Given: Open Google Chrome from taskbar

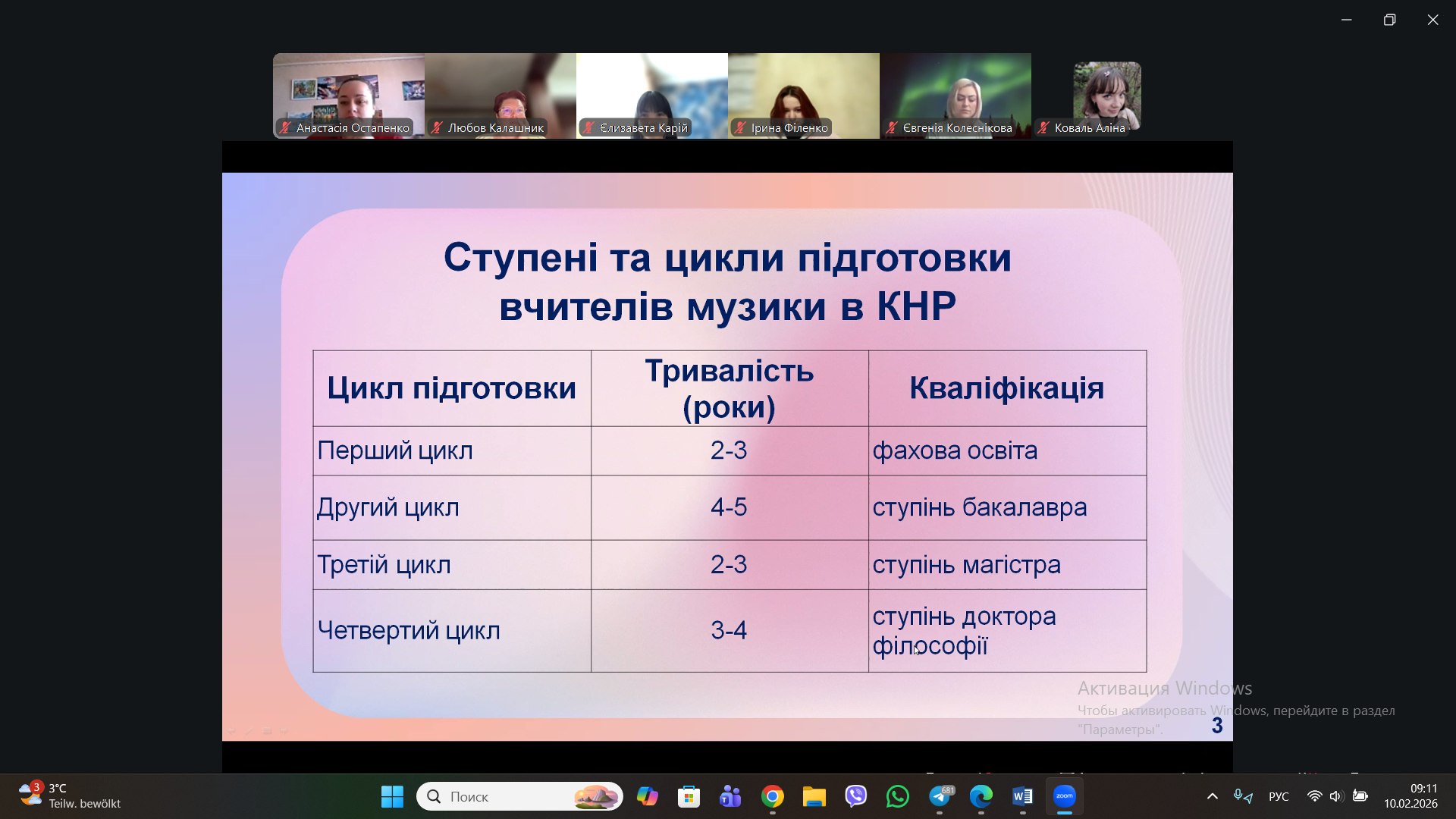Looking at the screenshot, I should click(773, 796).
